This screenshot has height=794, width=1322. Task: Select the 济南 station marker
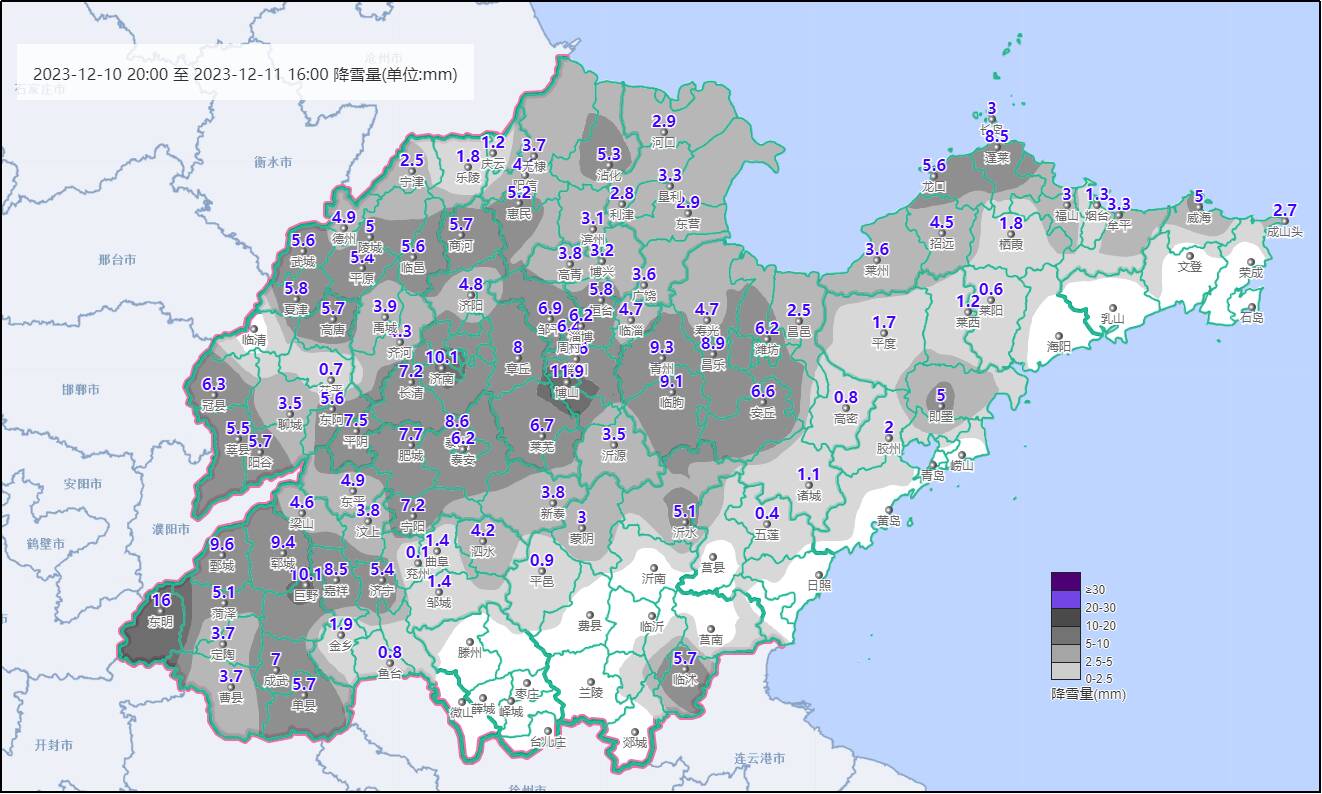pos(441,367)
